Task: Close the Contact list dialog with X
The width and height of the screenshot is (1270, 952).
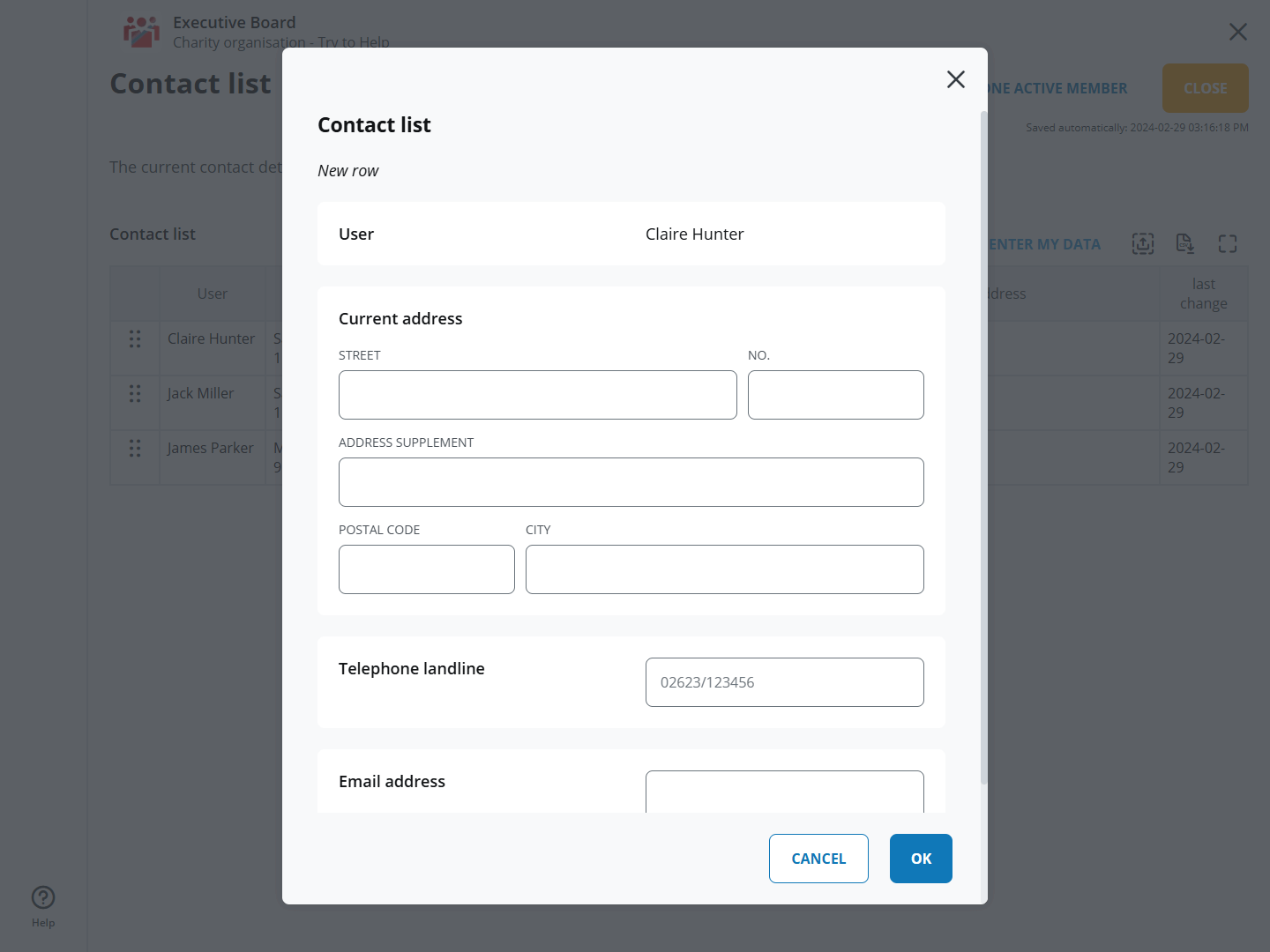Action: 955,79
